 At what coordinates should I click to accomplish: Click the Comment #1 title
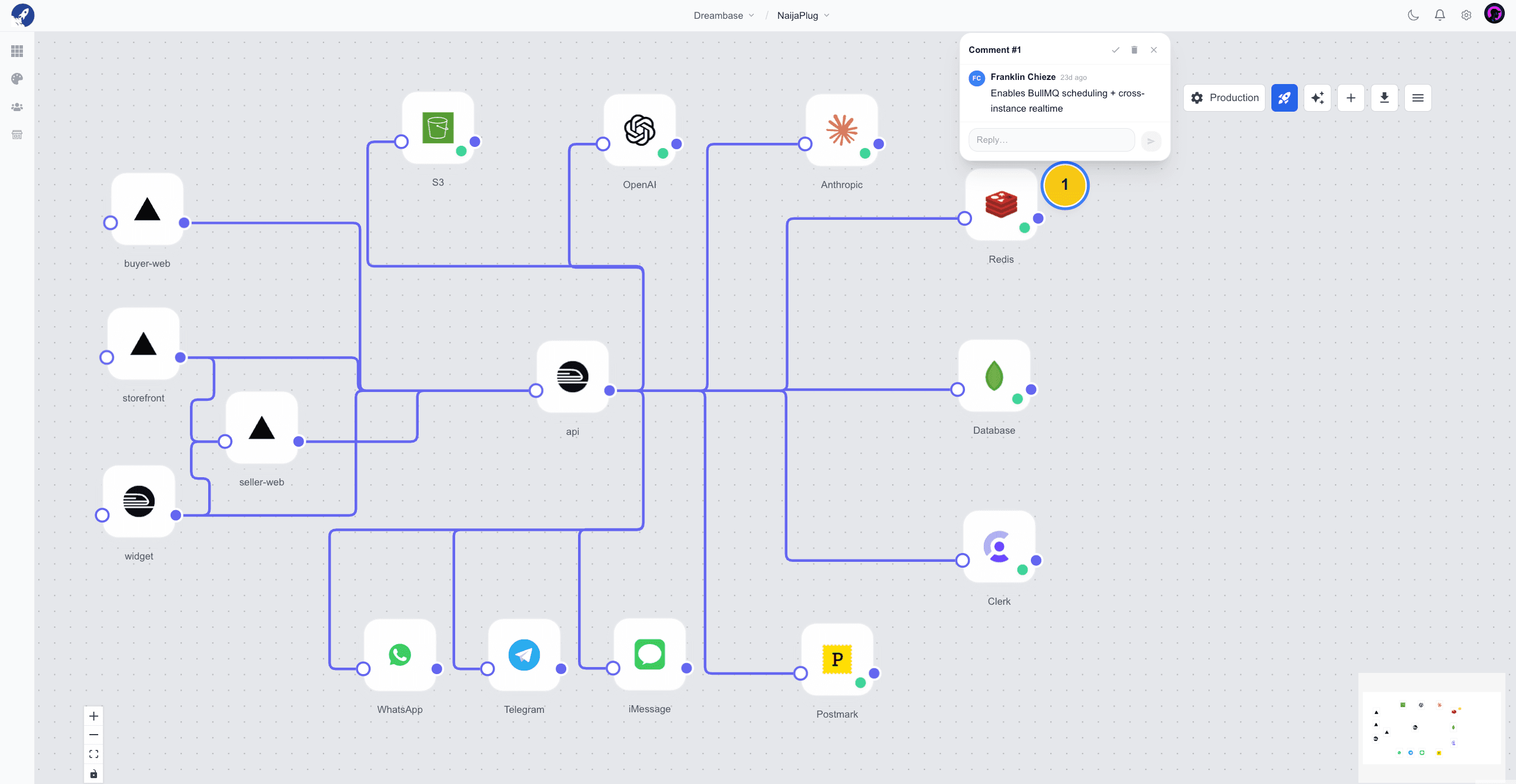coord(994,50)
